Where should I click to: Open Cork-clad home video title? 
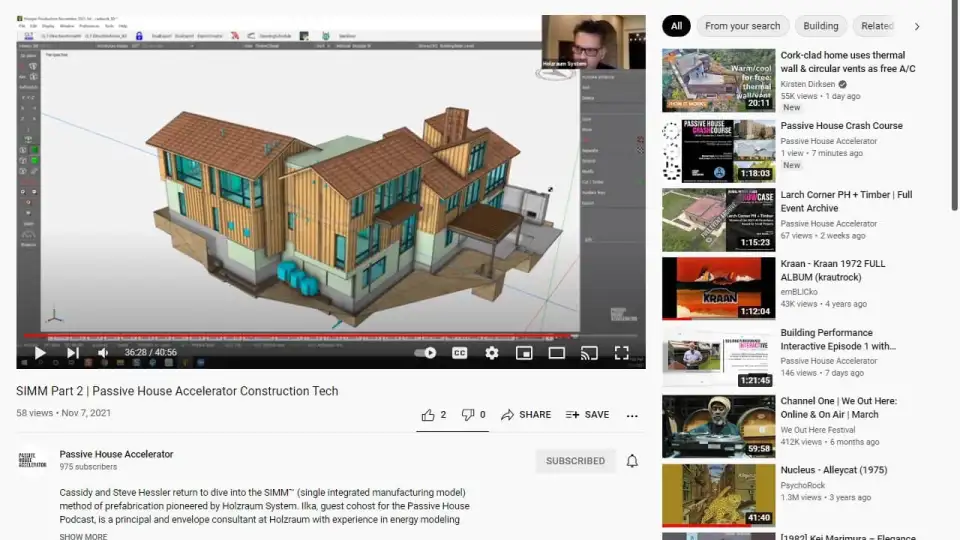click(x=848, y=62)
